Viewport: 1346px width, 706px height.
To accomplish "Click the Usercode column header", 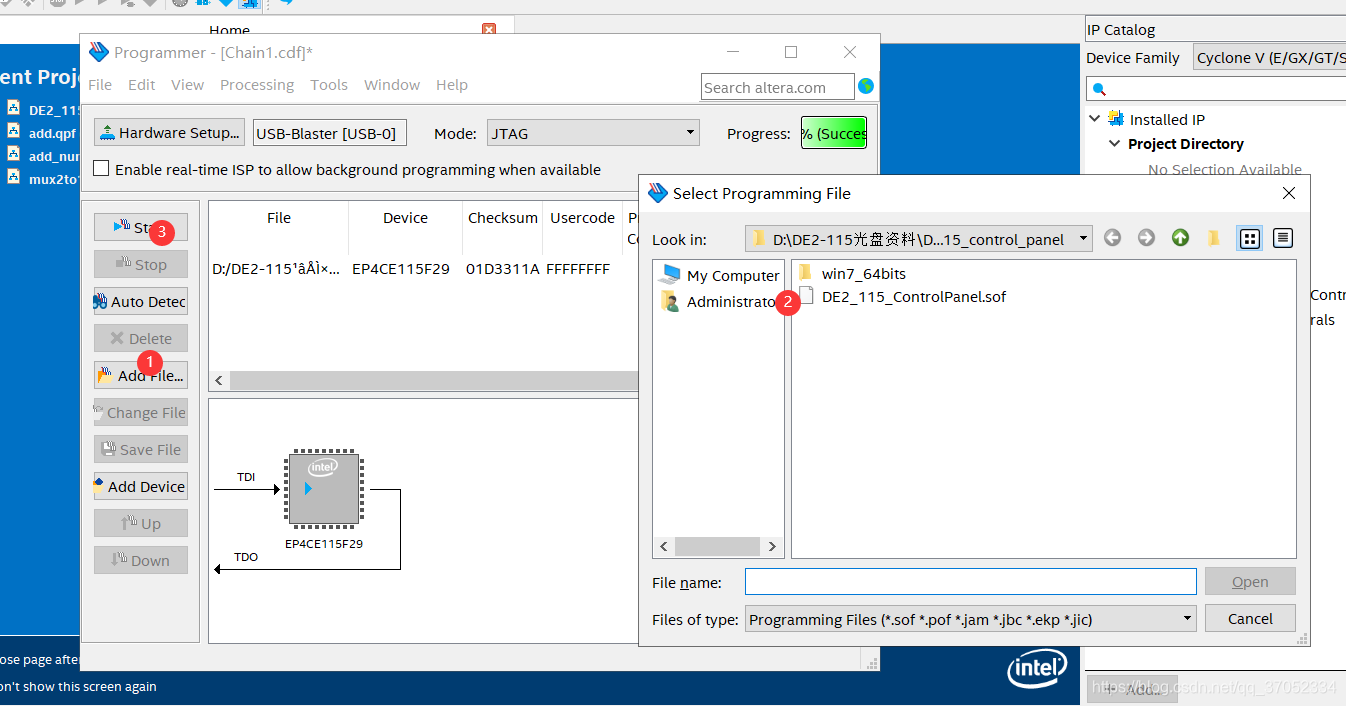I will pos(582,218).
